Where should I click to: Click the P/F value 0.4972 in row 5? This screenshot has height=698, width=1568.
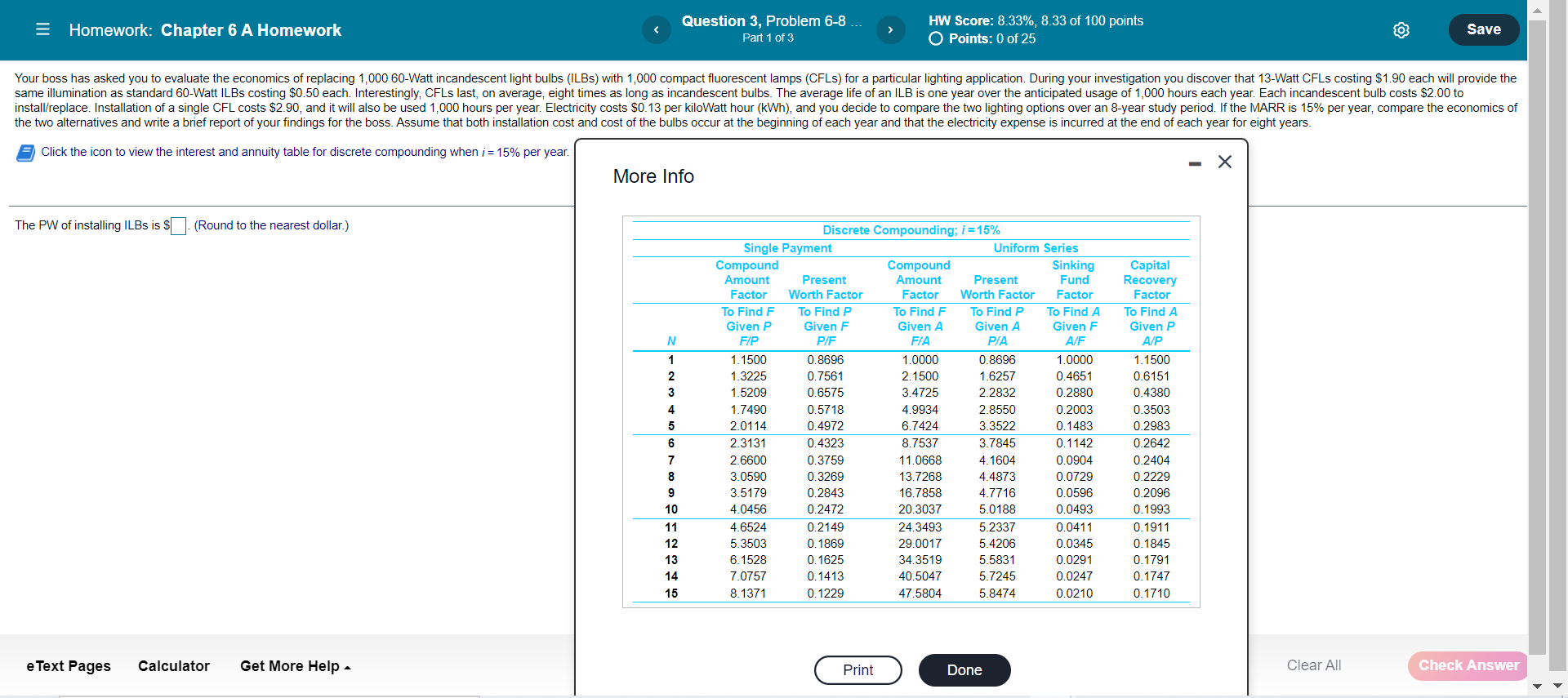click(x=826, y=426)
